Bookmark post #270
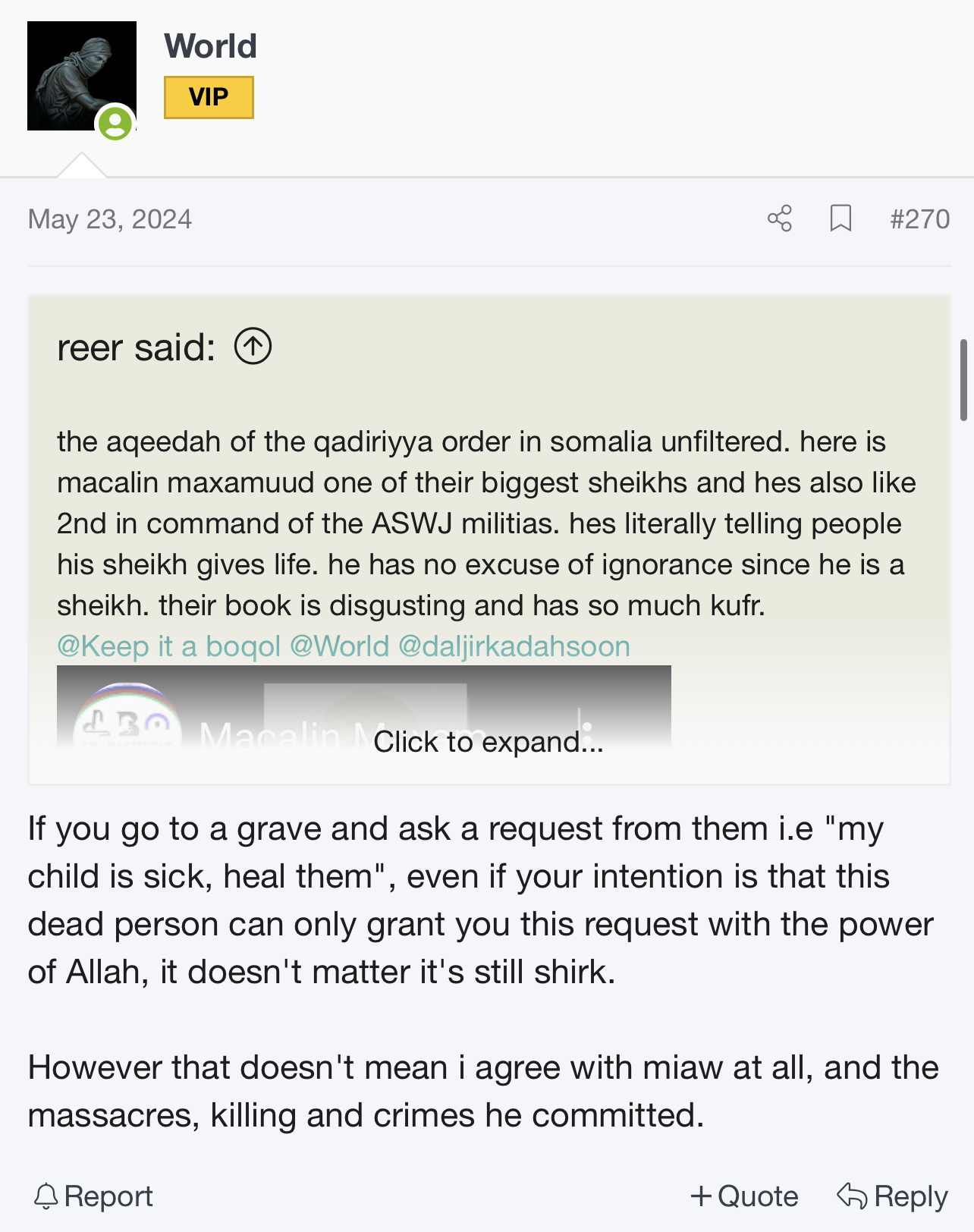This screenshot has width=974, height=1232. [840, 218]
